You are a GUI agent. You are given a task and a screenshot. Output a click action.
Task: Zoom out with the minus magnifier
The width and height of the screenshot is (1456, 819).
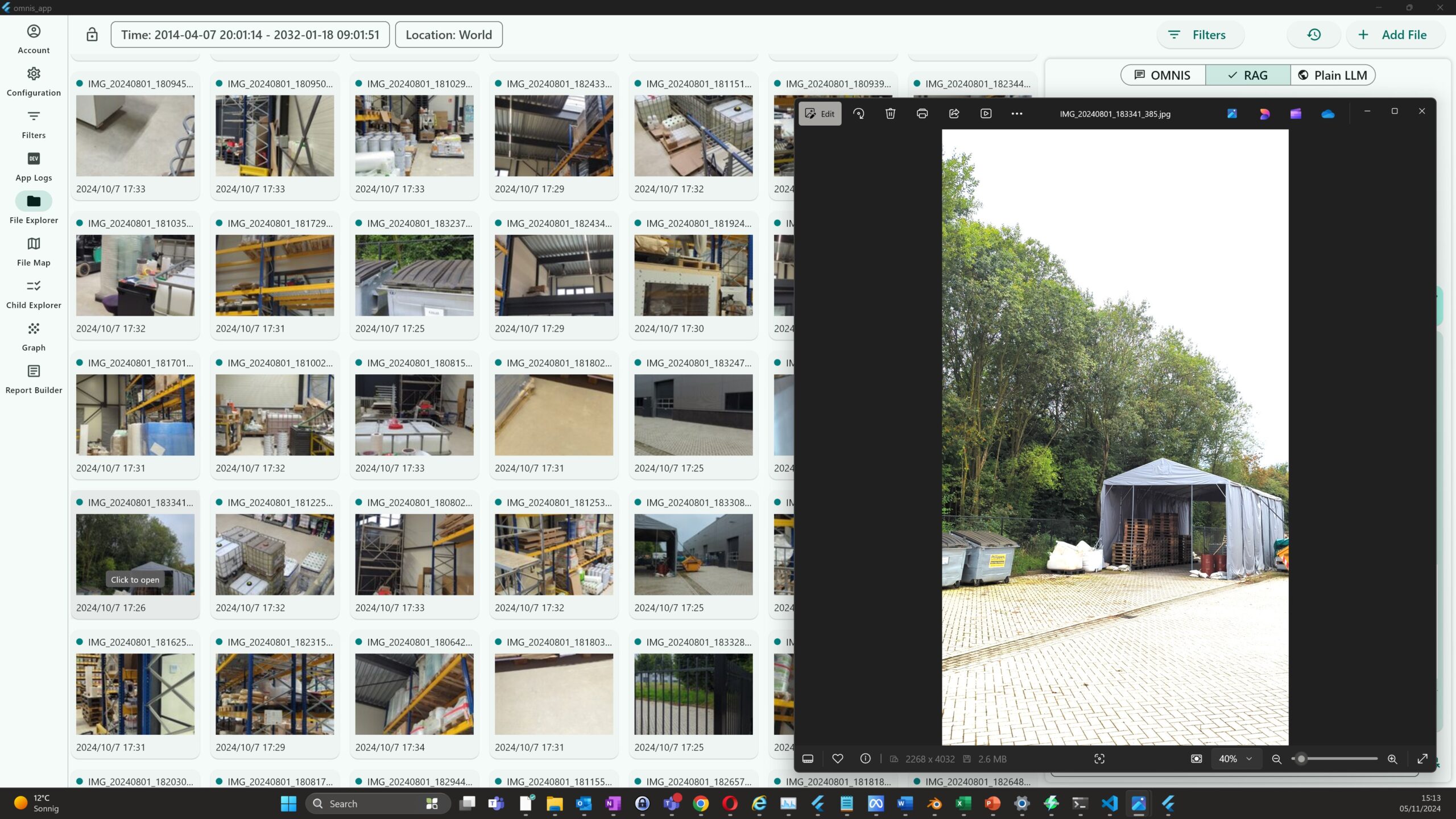(x=1277, y=759)
